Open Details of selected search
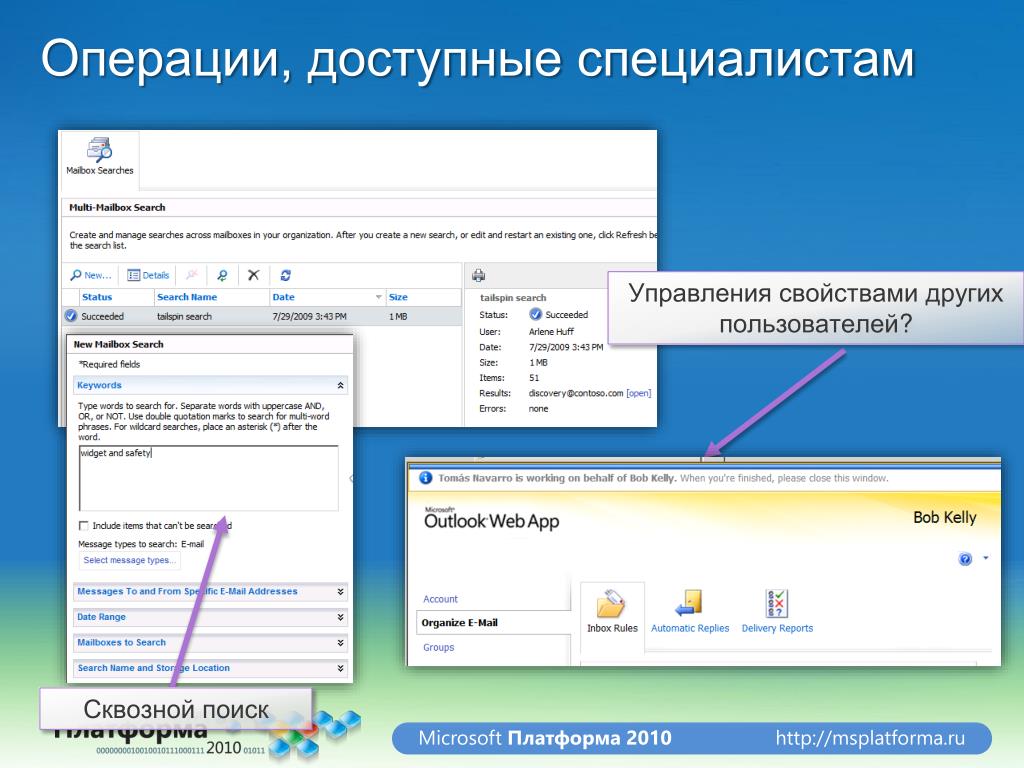The height and width of the screenshot is (768, 1024). coord(148,276)
